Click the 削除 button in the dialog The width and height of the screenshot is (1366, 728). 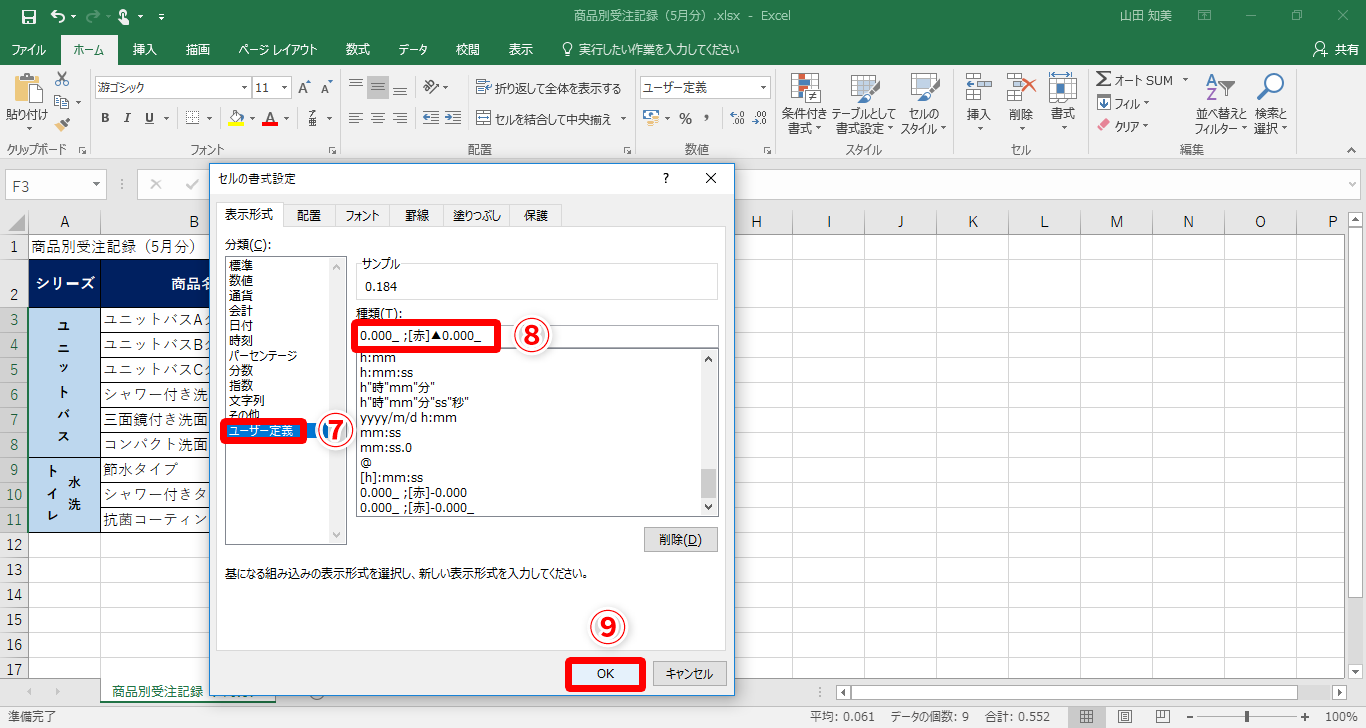tap(681, 540)
